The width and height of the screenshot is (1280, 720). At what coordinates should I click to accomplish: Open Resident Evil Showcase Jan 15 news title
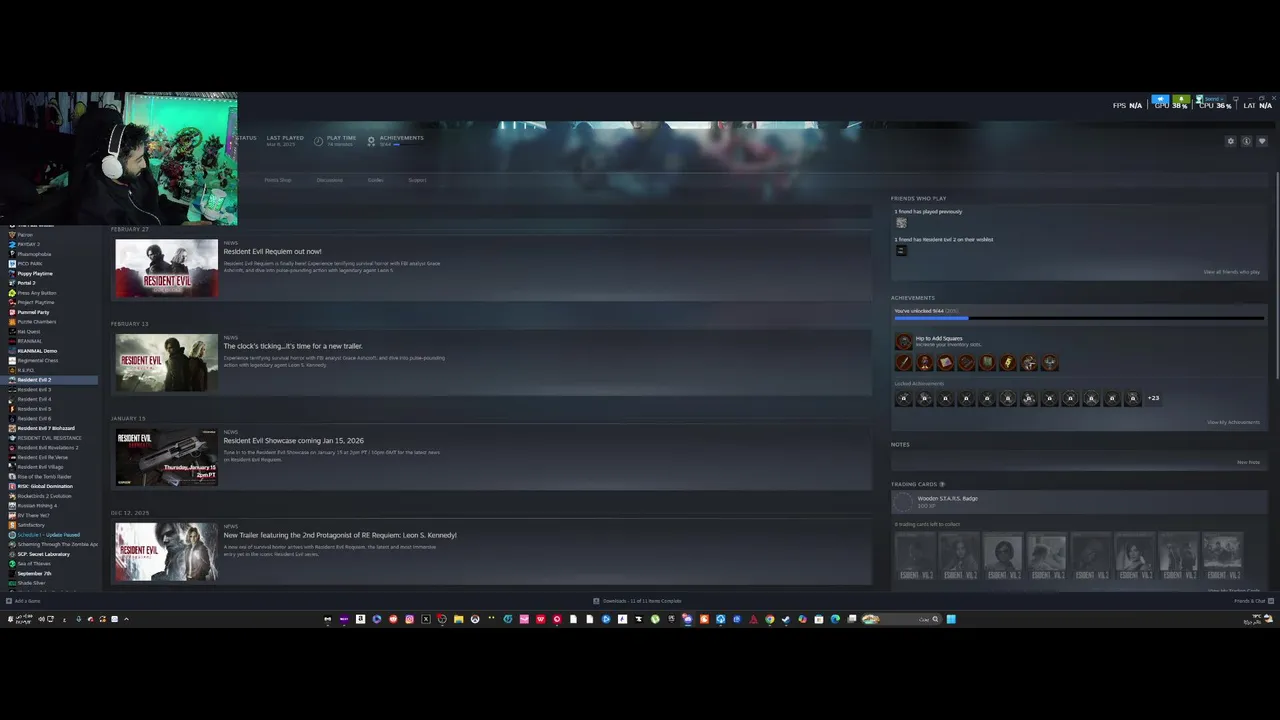293,441
